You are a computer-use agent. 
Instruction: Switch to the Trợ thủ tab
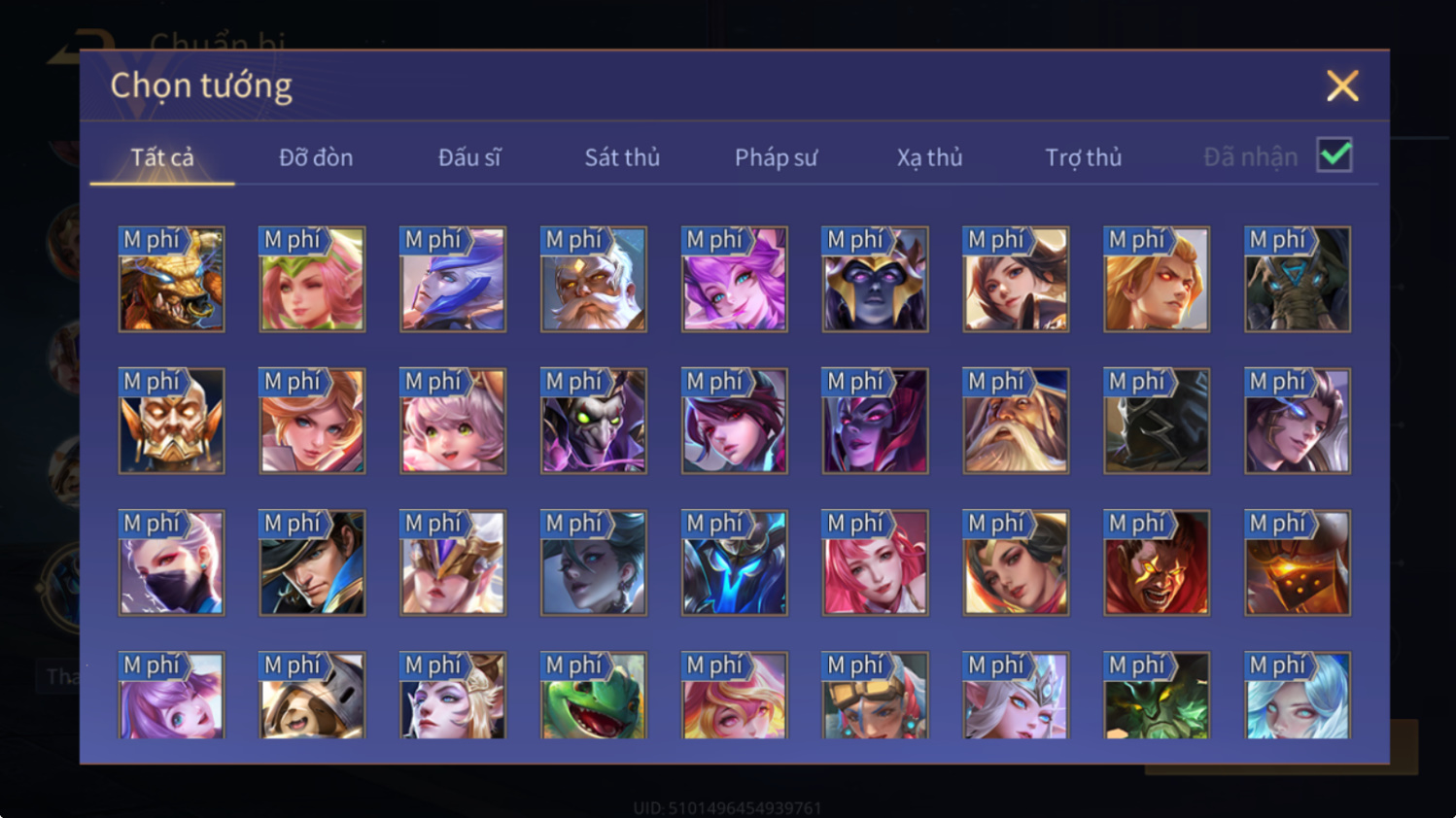pyautogui.click(x=1083, y=157)
